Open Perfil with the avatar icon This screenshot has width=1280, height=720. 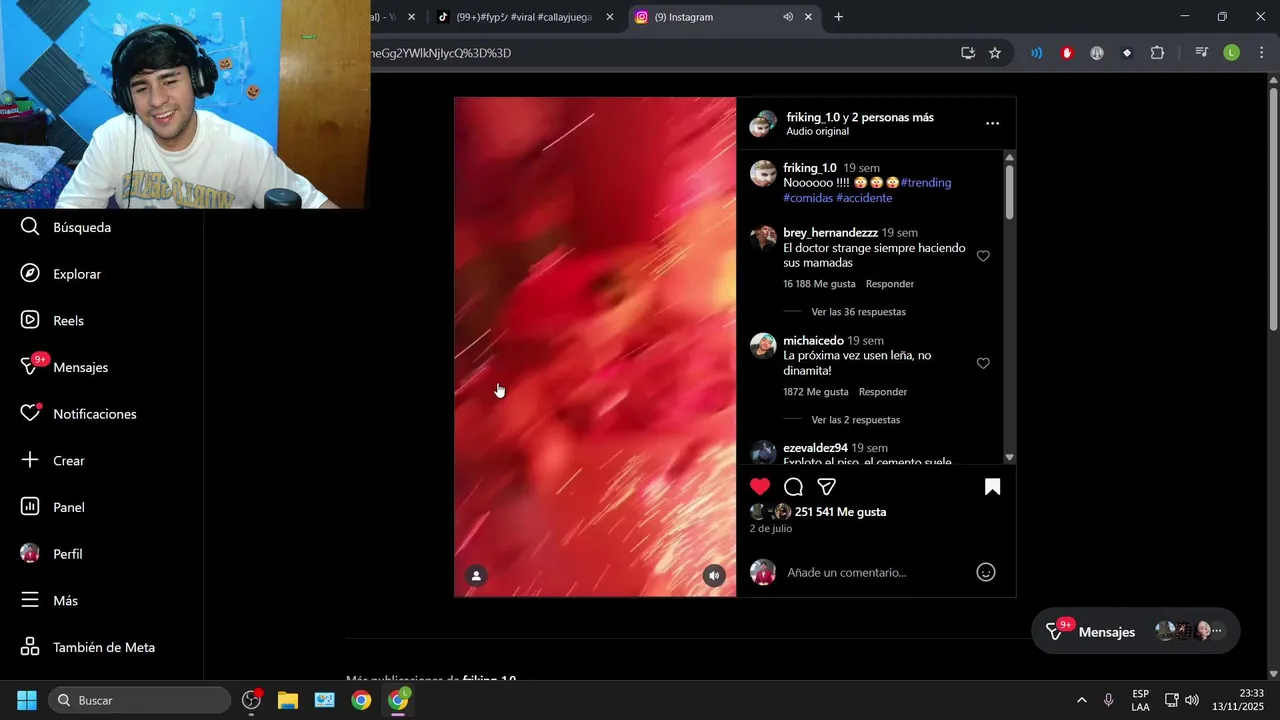tap(51, 554)
